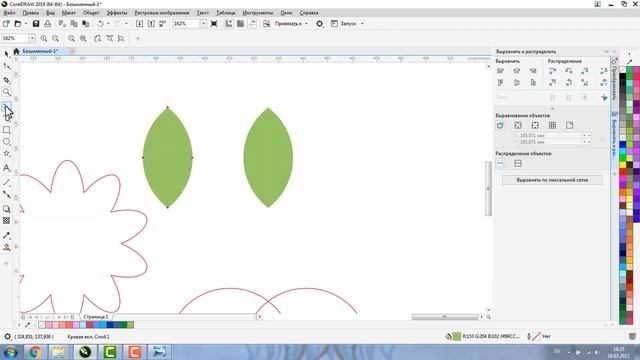Select the Connector tool

click(7, 195)
